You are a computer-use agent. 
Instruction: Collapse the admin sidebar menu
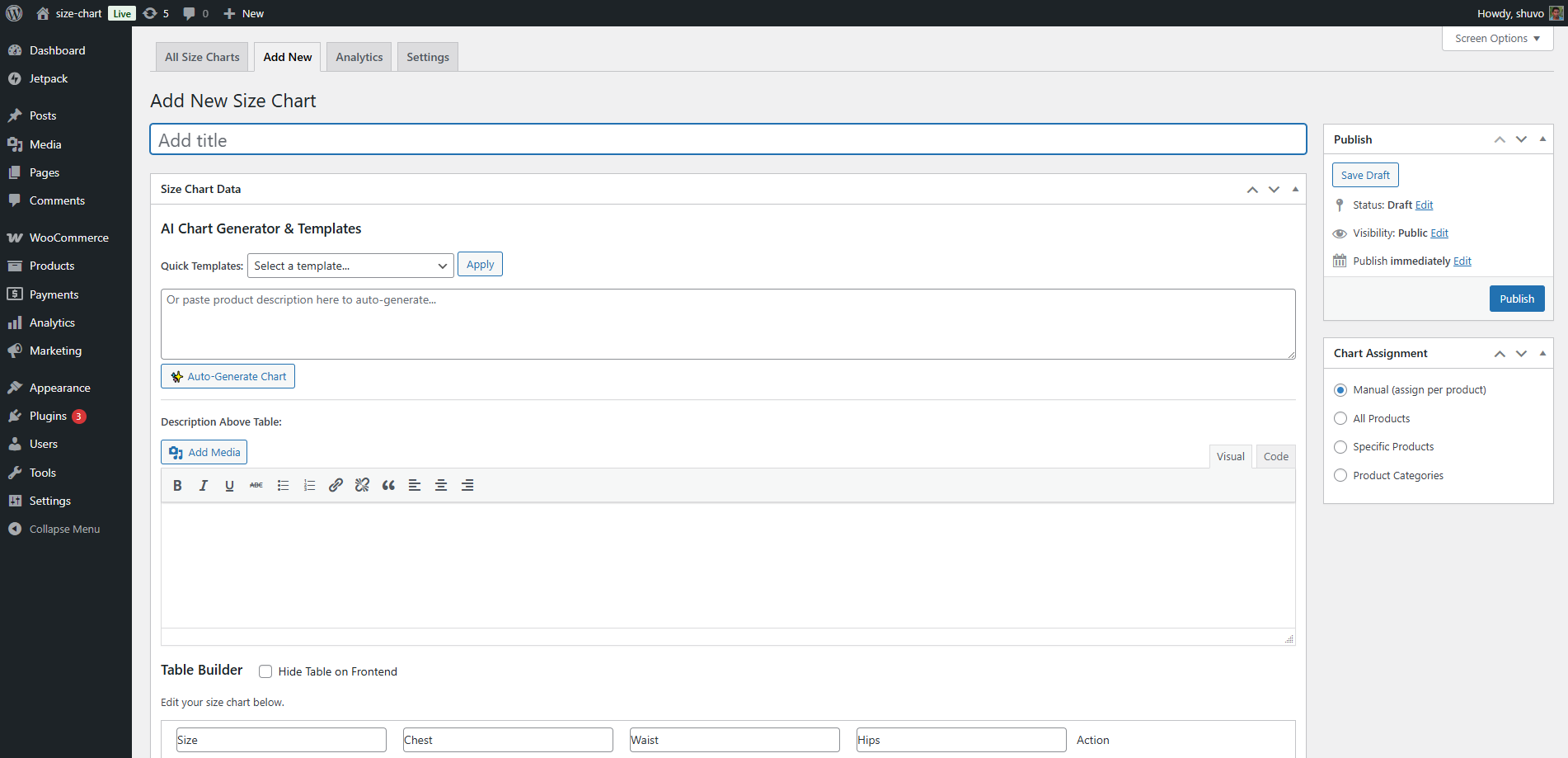click(66, 529)
